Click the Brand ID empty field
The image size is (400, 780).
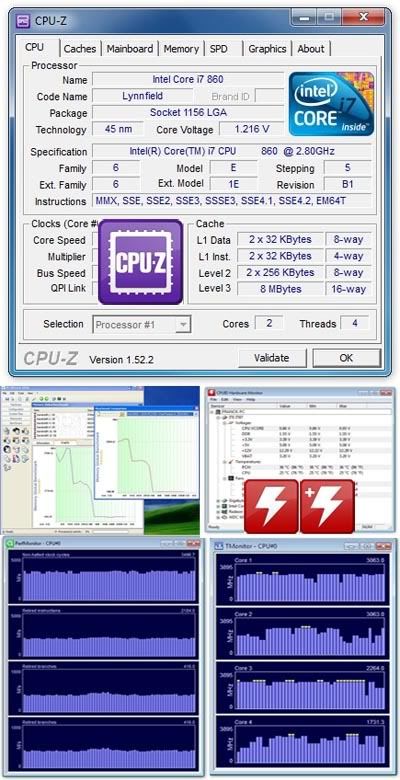tap(269, 96)
